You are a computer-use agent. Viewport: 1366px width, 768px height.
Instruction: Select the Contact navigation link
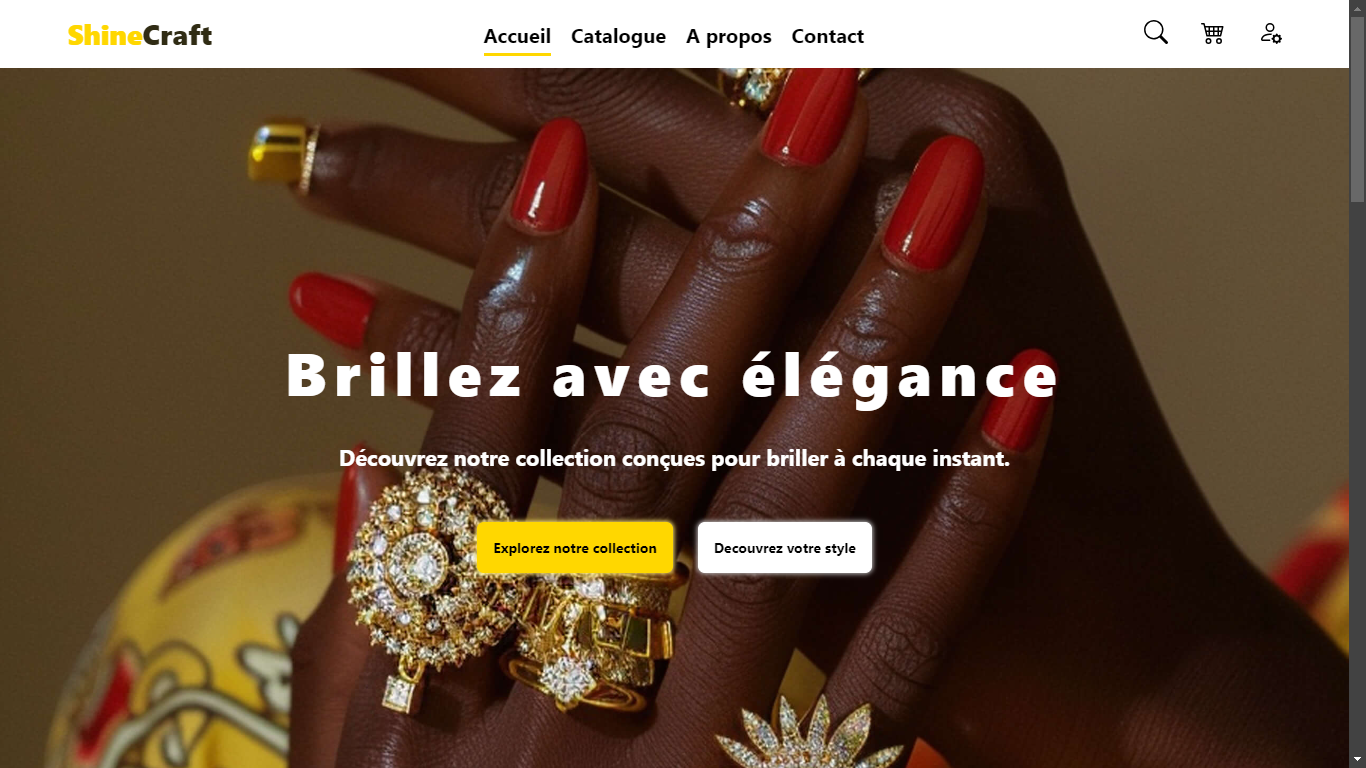point(828,36)
